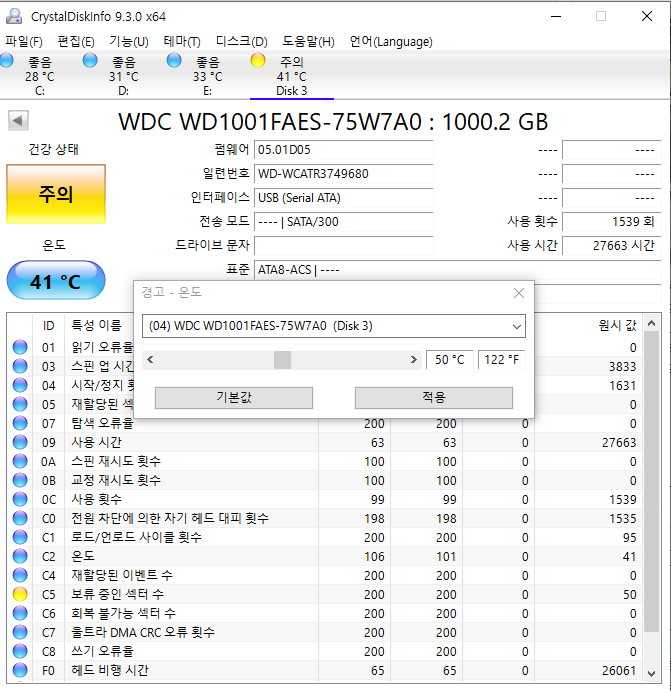
Task: Click transfer mode field SATA/300
Action: [x=344, y=222]
